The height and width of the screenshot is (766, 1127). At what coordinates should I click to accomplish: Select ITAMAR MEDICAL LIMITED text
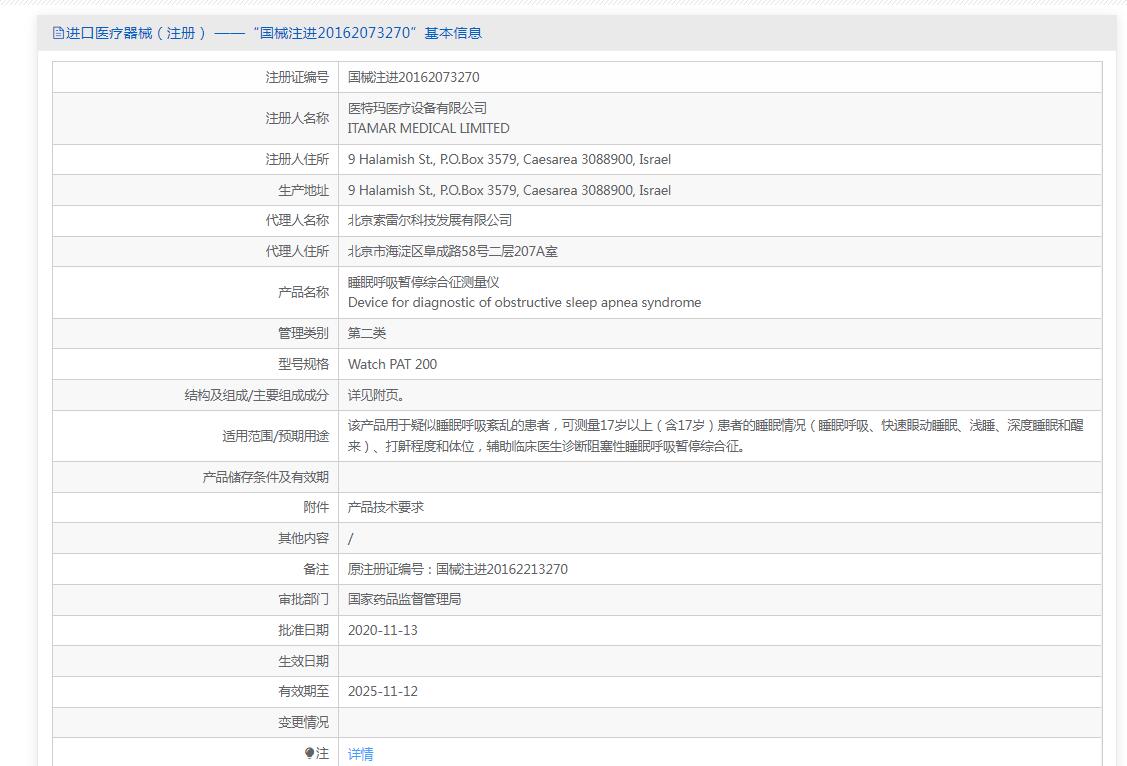[428, 129]
